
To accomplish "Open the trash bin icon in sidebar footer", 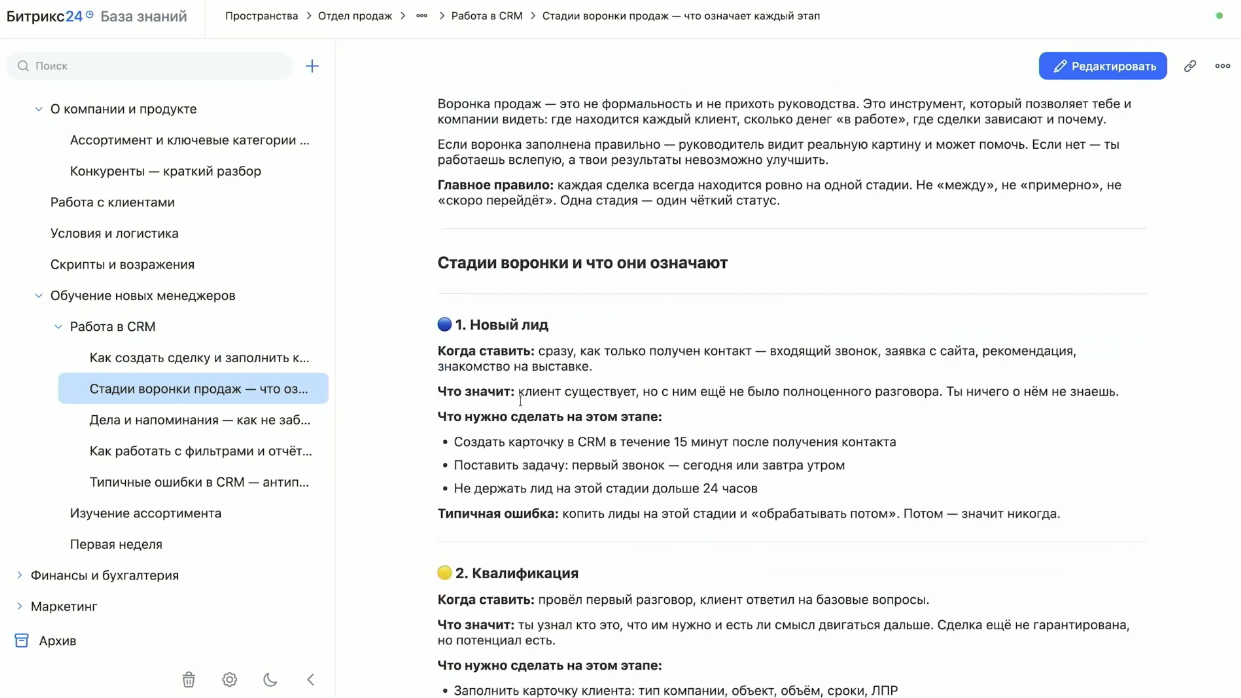I will [189, 680].
